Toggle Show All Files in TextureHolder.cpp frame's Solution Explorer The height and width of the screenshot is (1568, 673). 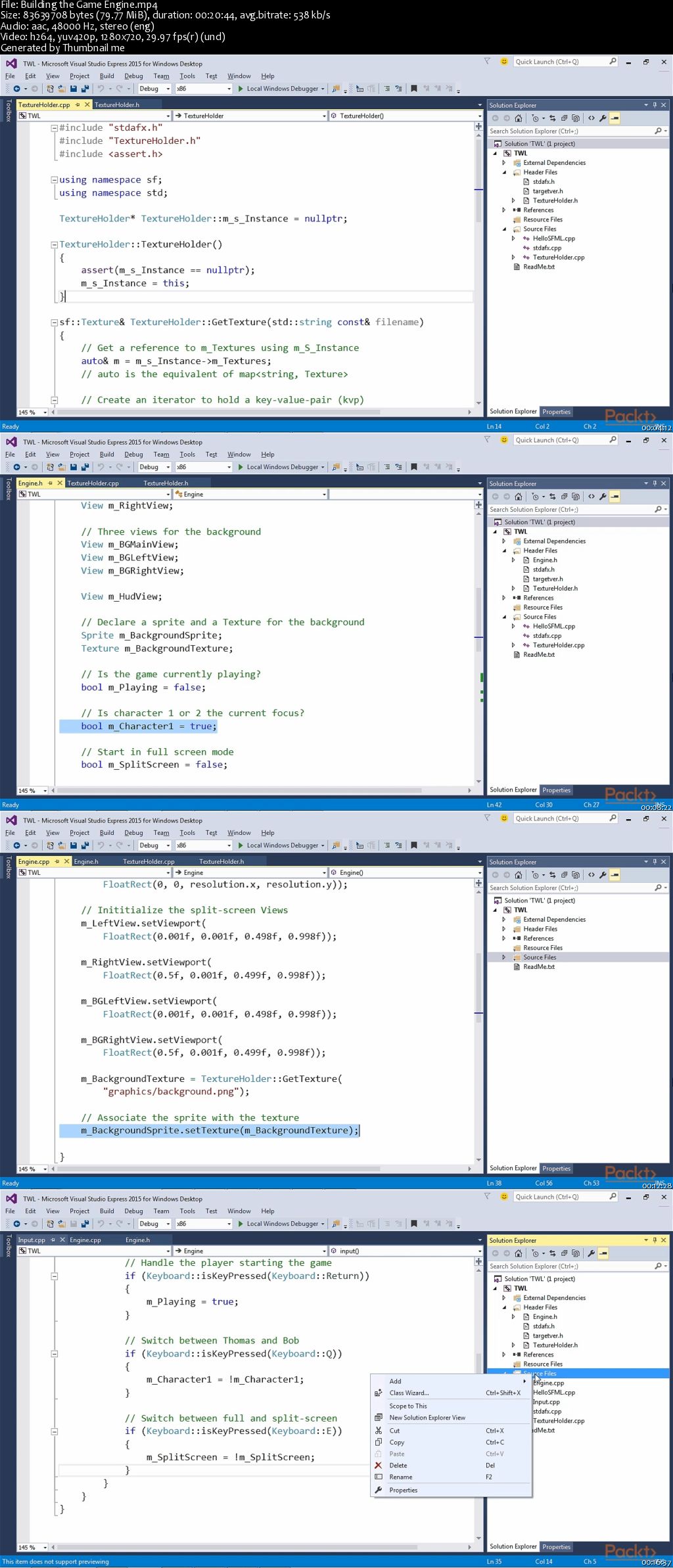576,118
